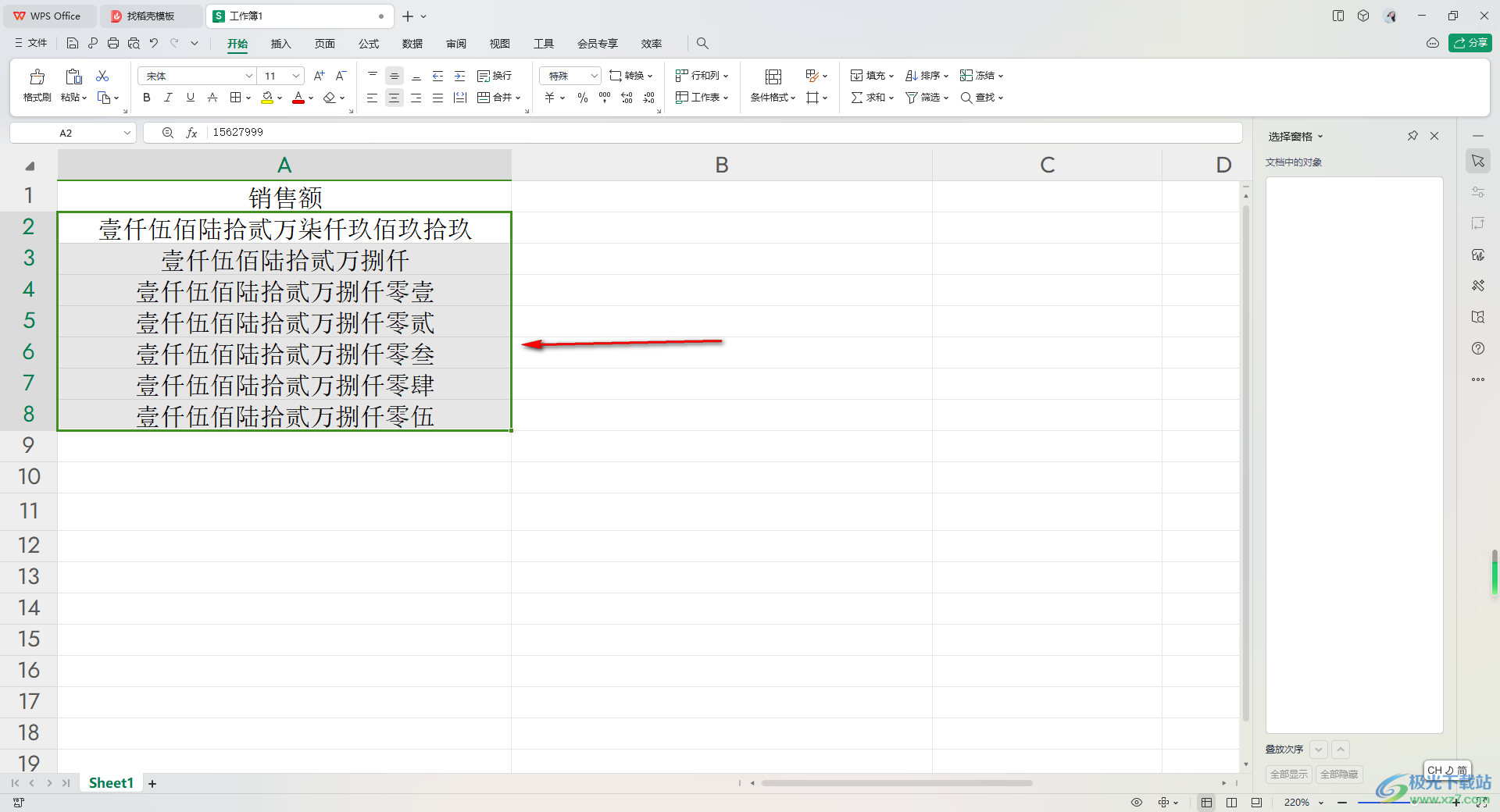This screenshot has height=812, width=1500.
Task: Expand the Sum (求和) dropdown
Action: 891,98
